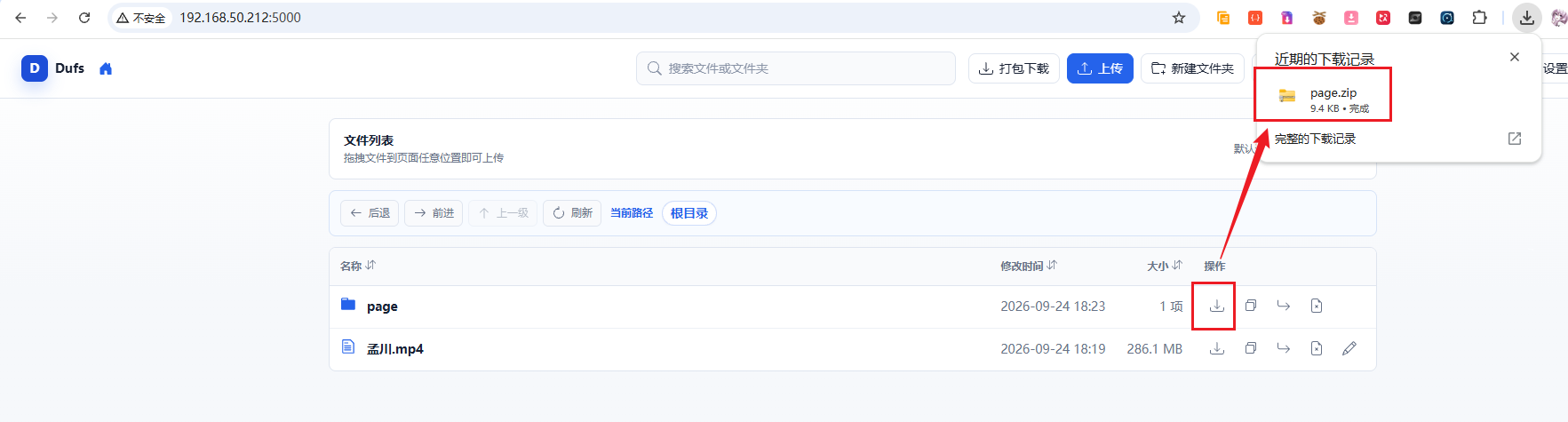Click the 2026-09-24 18:23 modified time
This screenshot has height=422, width=1568.
1053,307
